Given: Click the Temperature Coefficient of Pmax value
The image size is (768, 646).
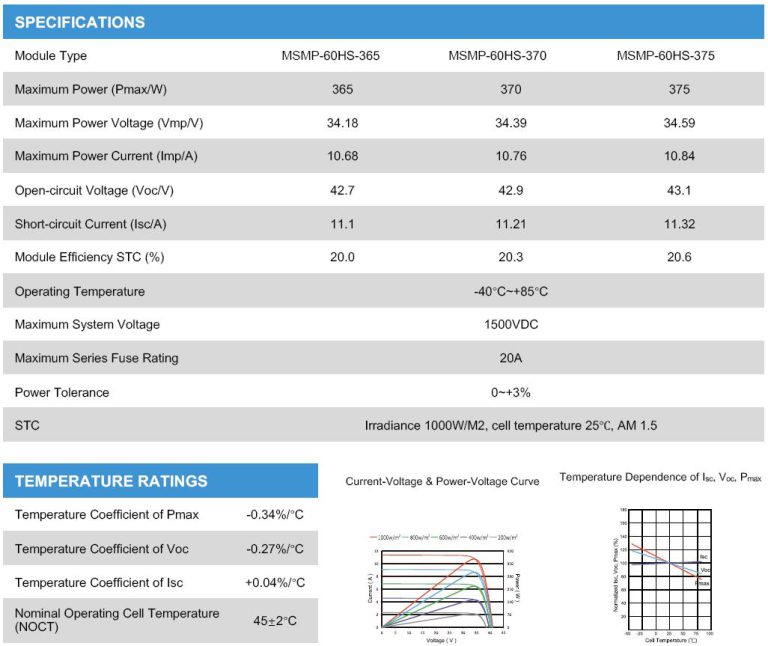Looking at the screenshot, I should pyautogui.click(x=274, y=515).
